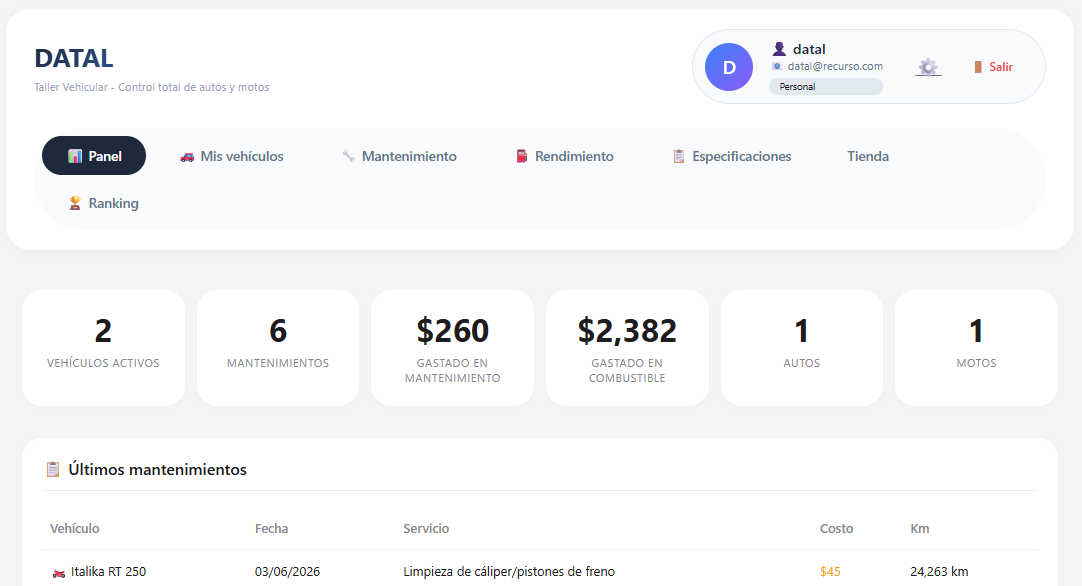Click the wrench icon beside Mantenimiento

(348, 157)
